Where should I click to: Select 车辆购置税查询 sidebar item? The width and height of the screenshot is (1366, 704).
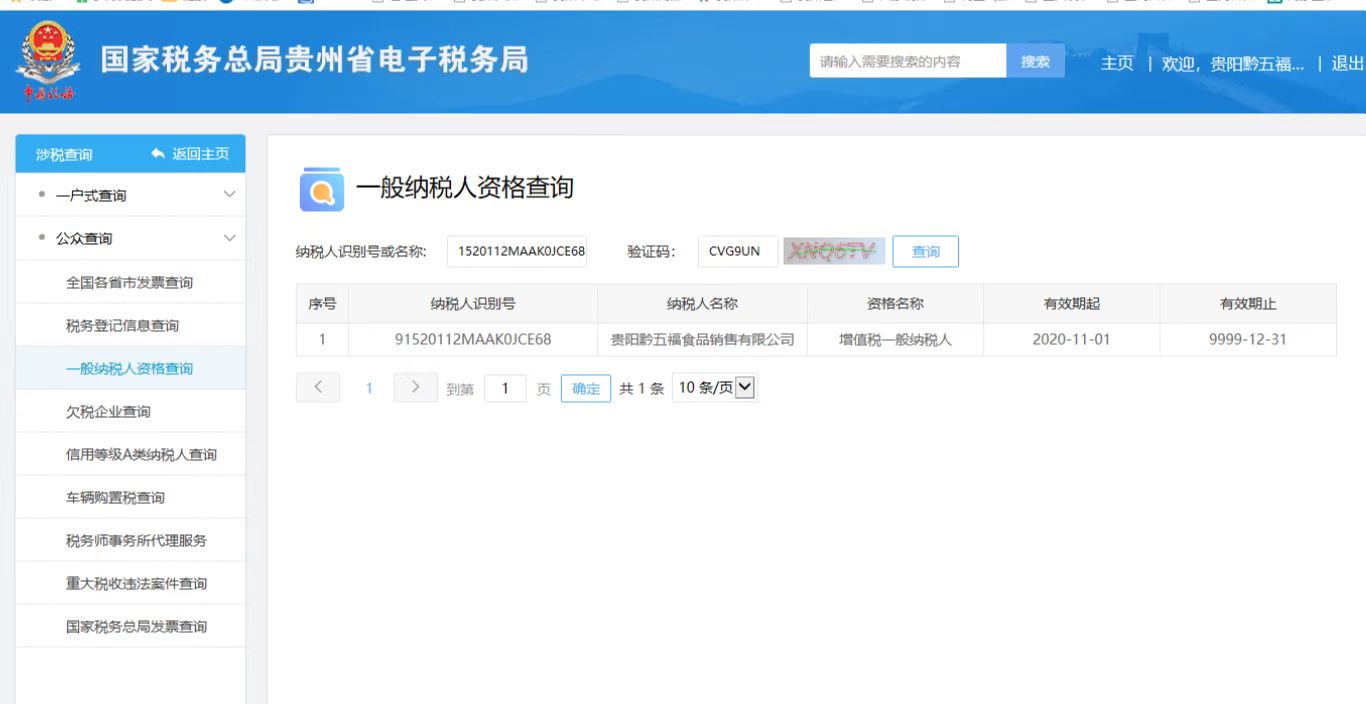click(115, 498)
